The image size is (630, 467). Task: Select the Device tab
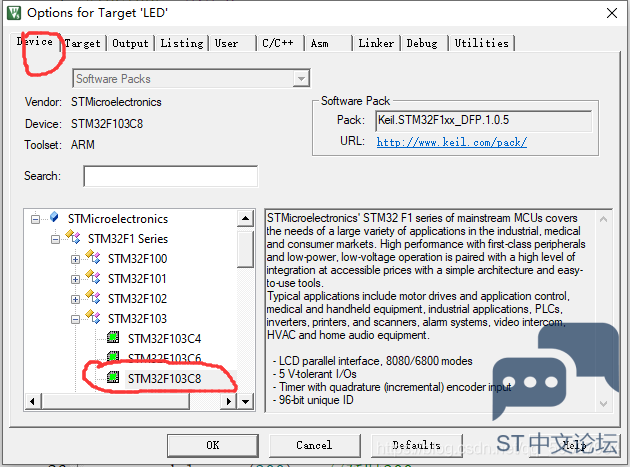tap(35, 41)
